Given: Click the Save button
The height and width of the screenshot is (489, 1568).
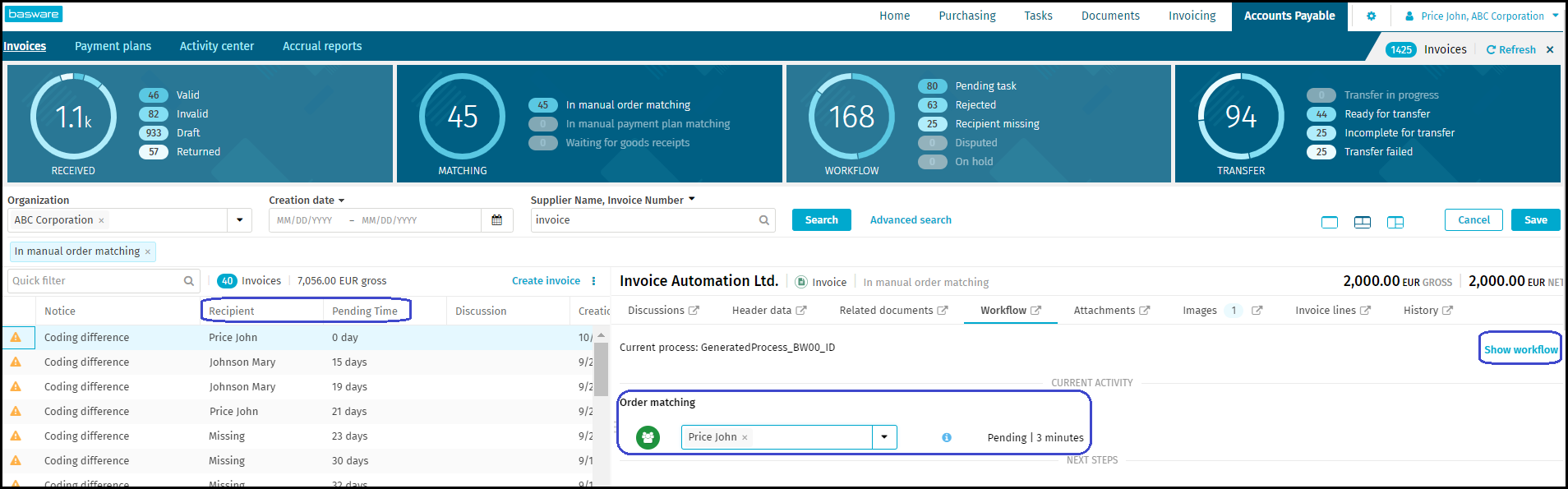Looking at the screenshot, I should click(x=1535, y=220).
